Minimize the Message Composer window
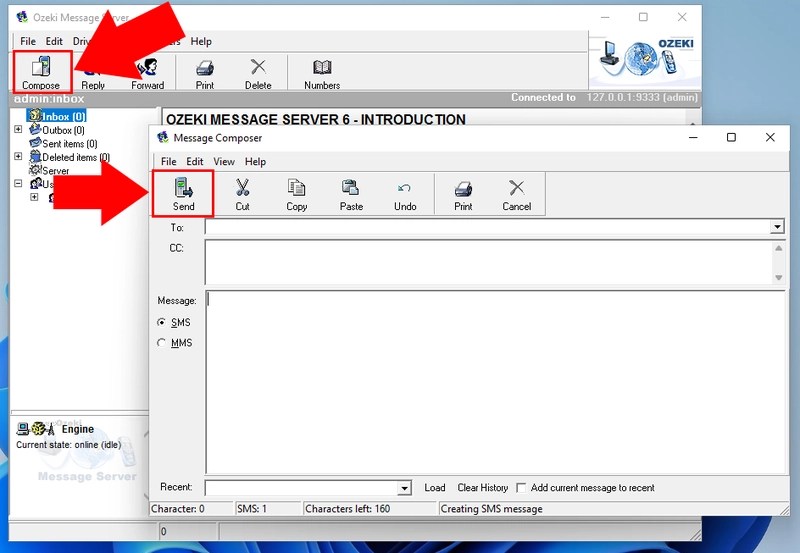Viewport: 800px width, 553px height. click(693, 137)
